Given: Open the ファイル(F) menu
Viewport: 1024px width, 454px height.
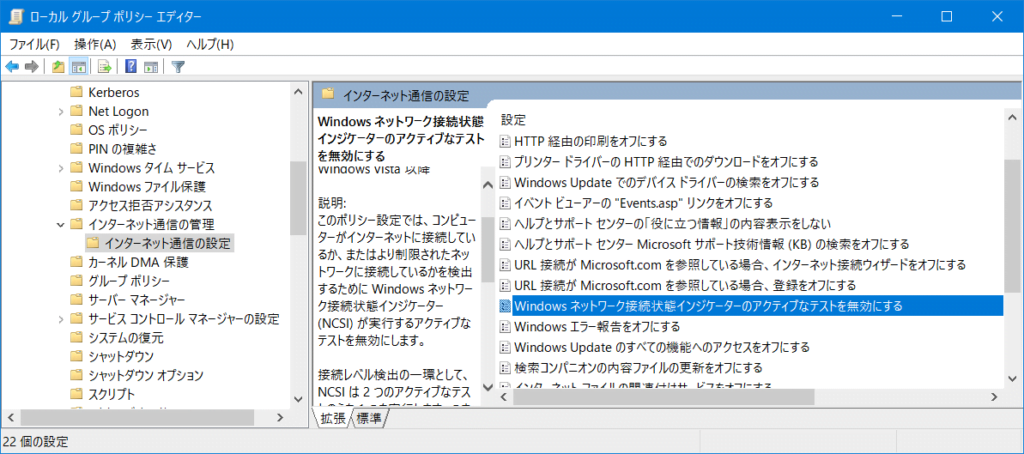Looking at the screenshot, I should (34, 44).
